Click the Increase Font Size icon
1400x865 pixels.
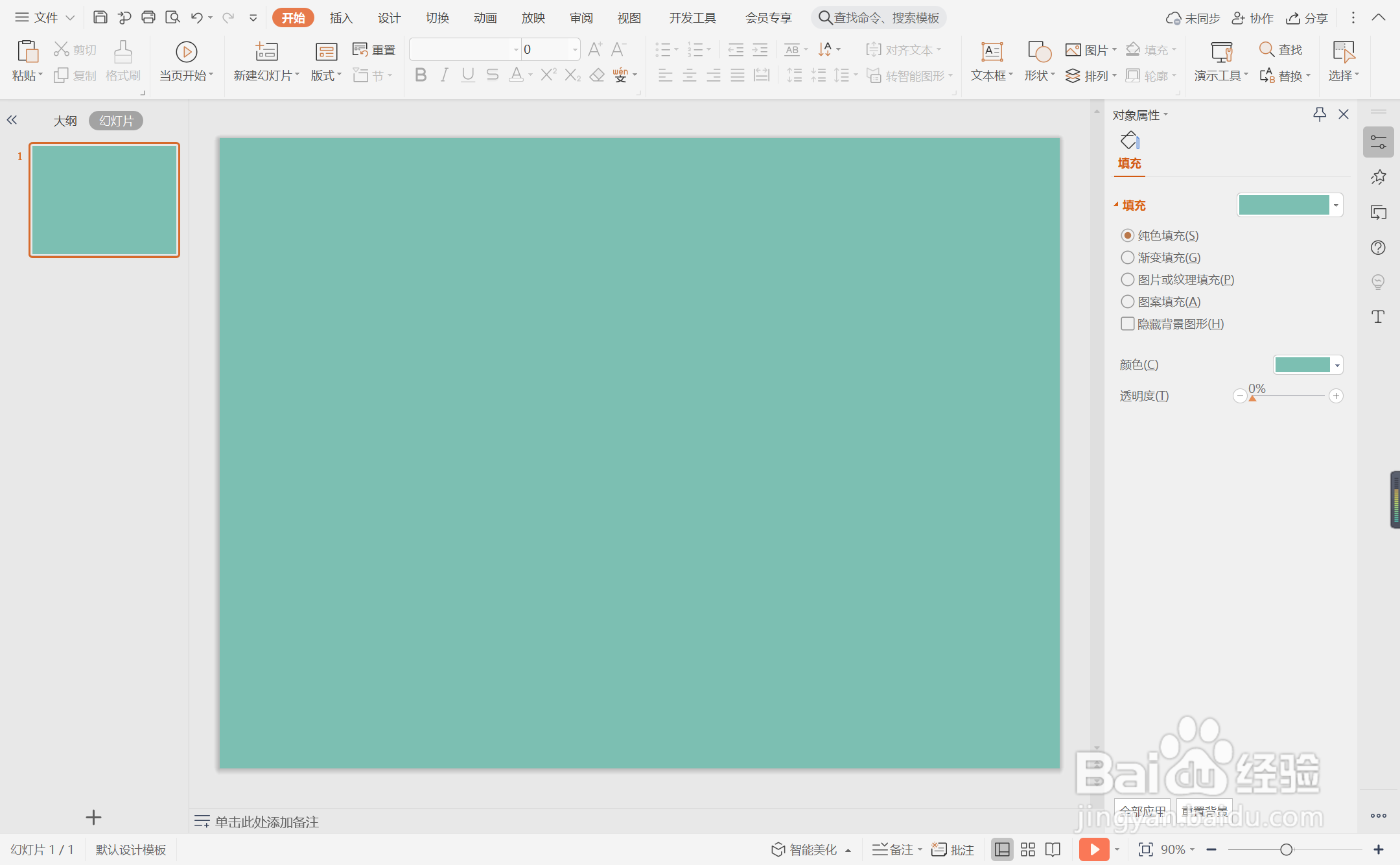point(595,49)
